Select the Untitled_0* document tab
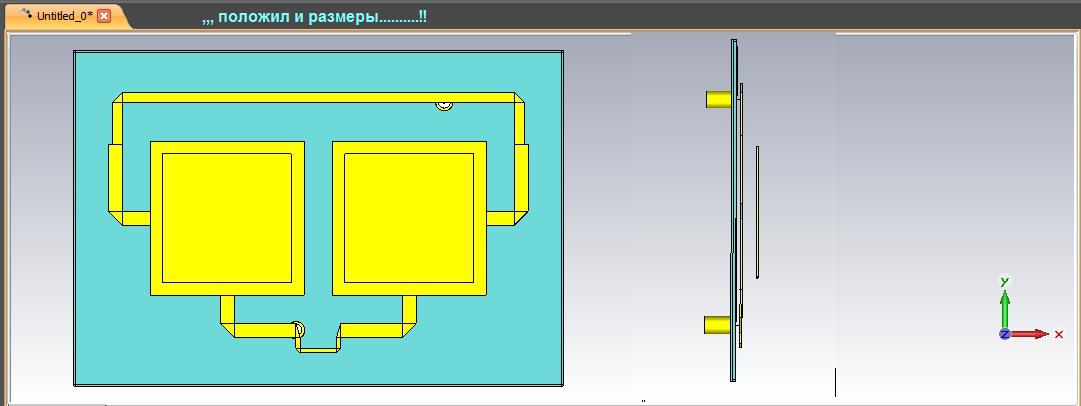The width and height of the screenshot is (1081, 406). tap(63, 16)
